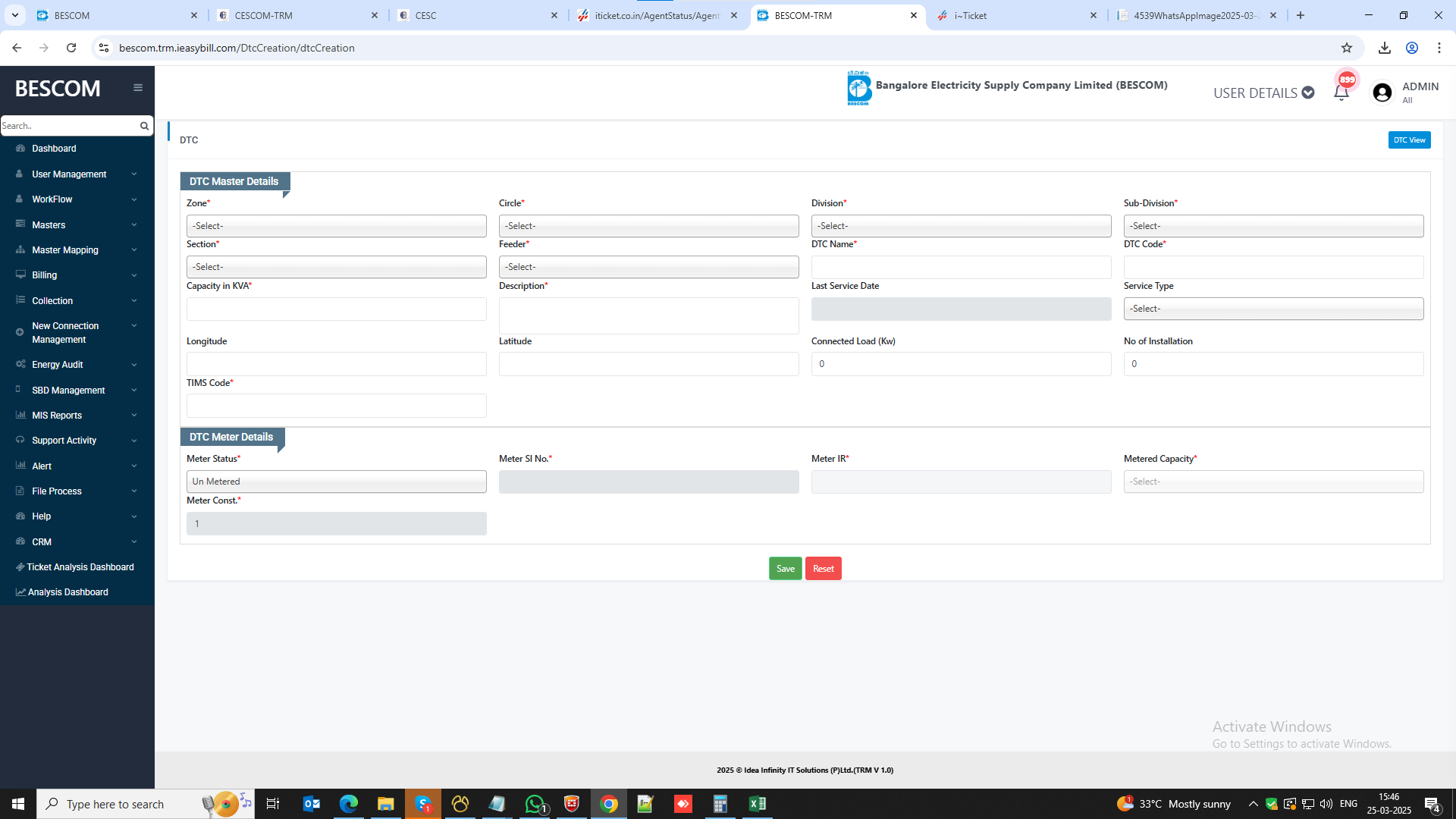Screen dimensions: 1456x819
Task: Click the CRM sidebar icon
Action: [20, 542]
